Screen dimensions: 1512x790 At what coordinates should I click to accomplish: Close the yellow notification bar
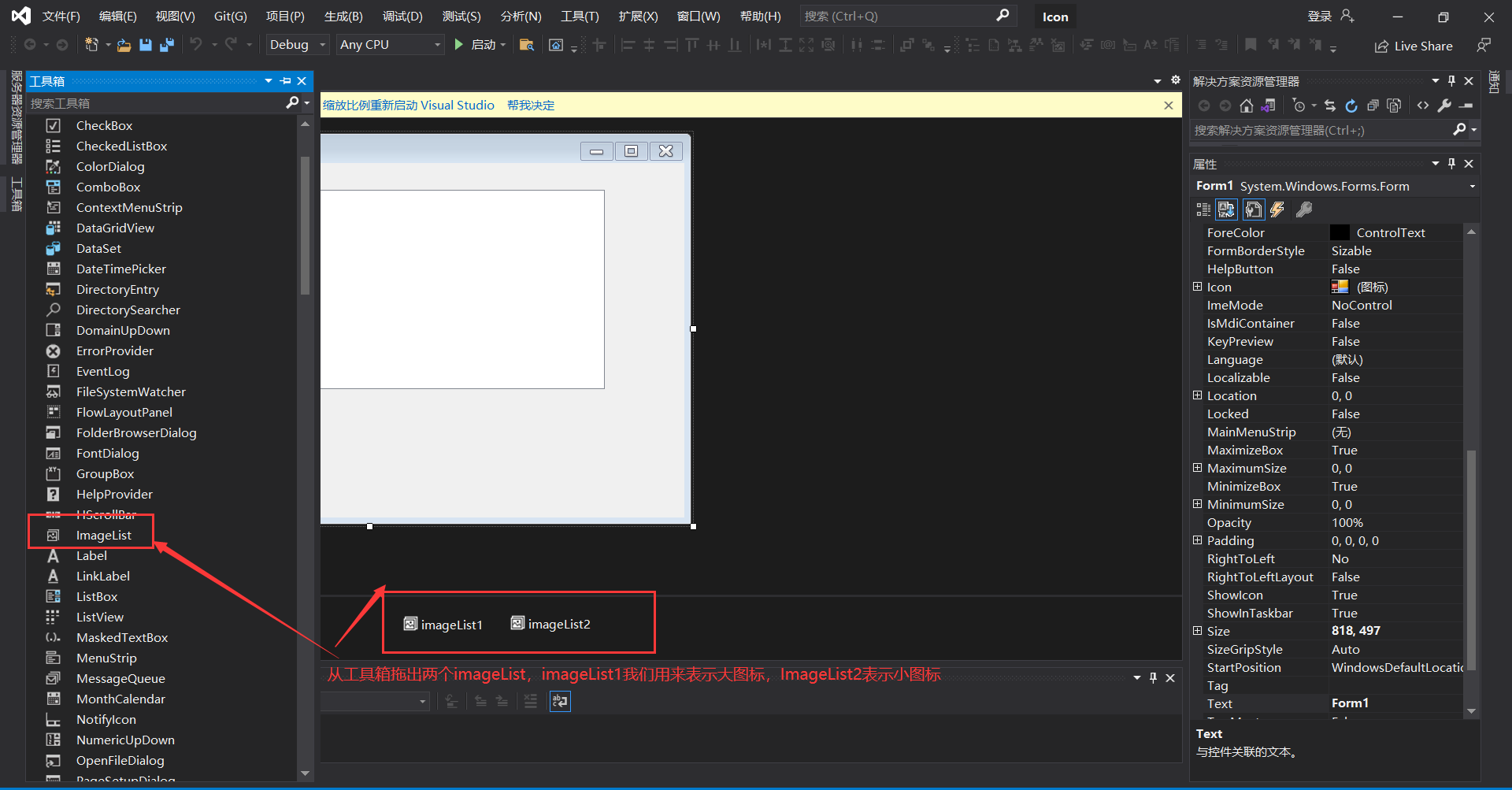click(x=1169, y=105)
